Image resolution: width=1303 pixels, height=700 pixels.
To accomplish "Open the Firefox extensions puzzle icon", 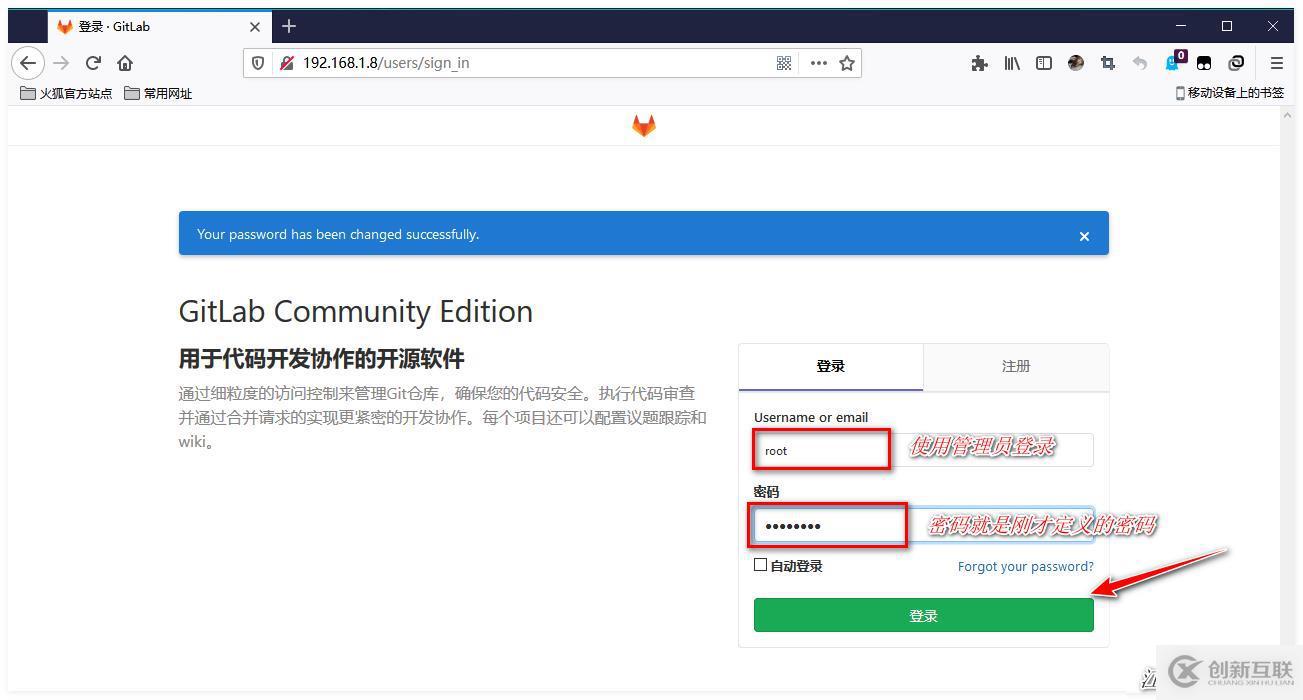I will pyautogui.click(x=979, y=62).
